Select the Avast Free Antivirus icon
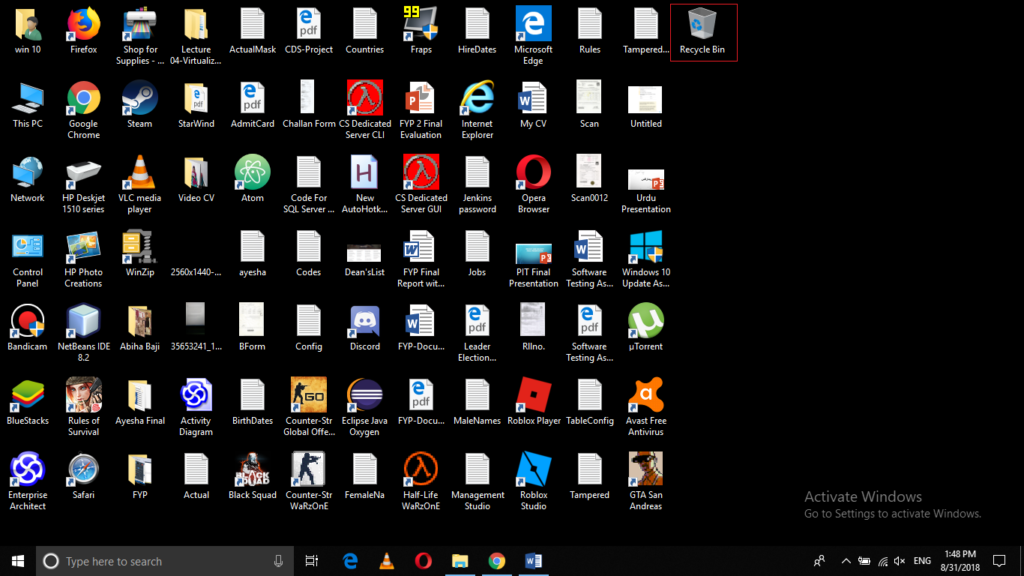The height and width of the screenshot is (576, 1024). click(x=645, y=408)
